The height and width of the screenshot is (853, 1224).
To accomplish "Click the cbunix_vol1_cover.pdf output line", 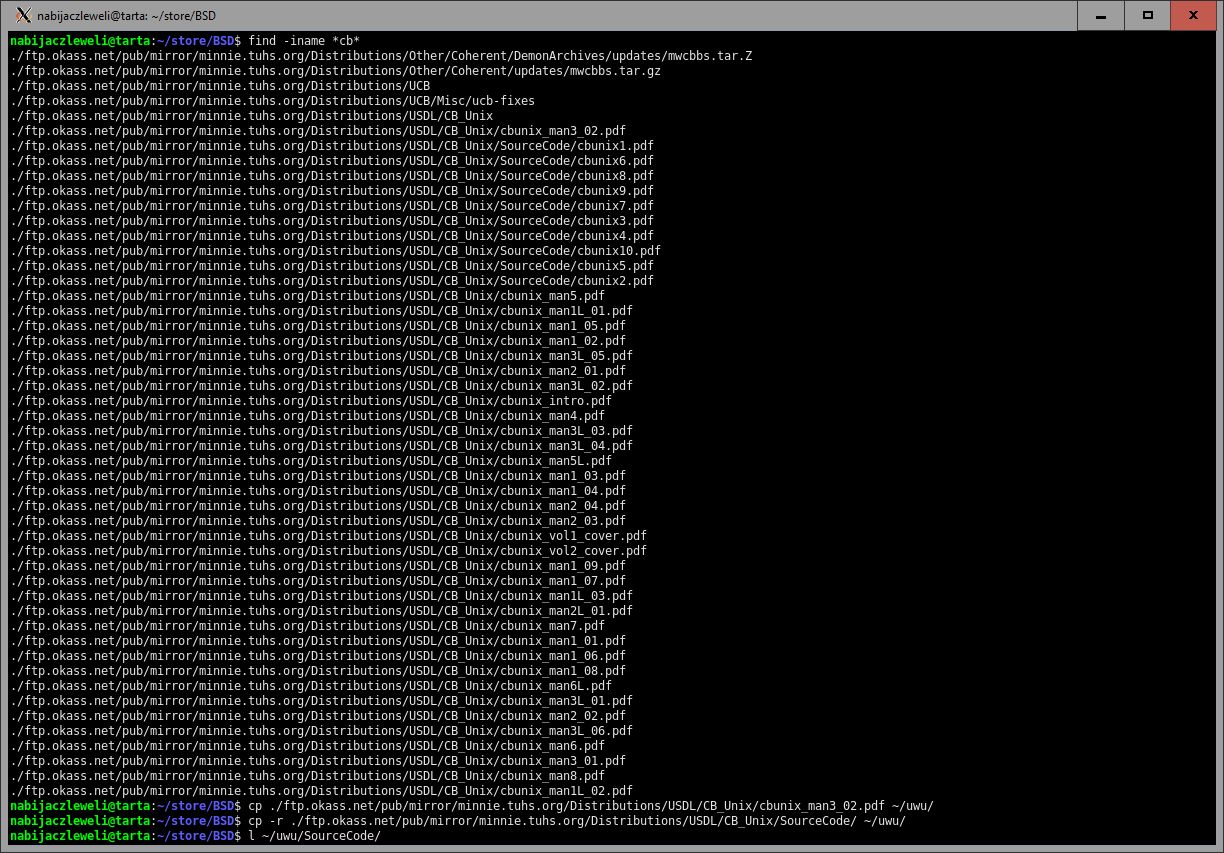I will 329,536.
